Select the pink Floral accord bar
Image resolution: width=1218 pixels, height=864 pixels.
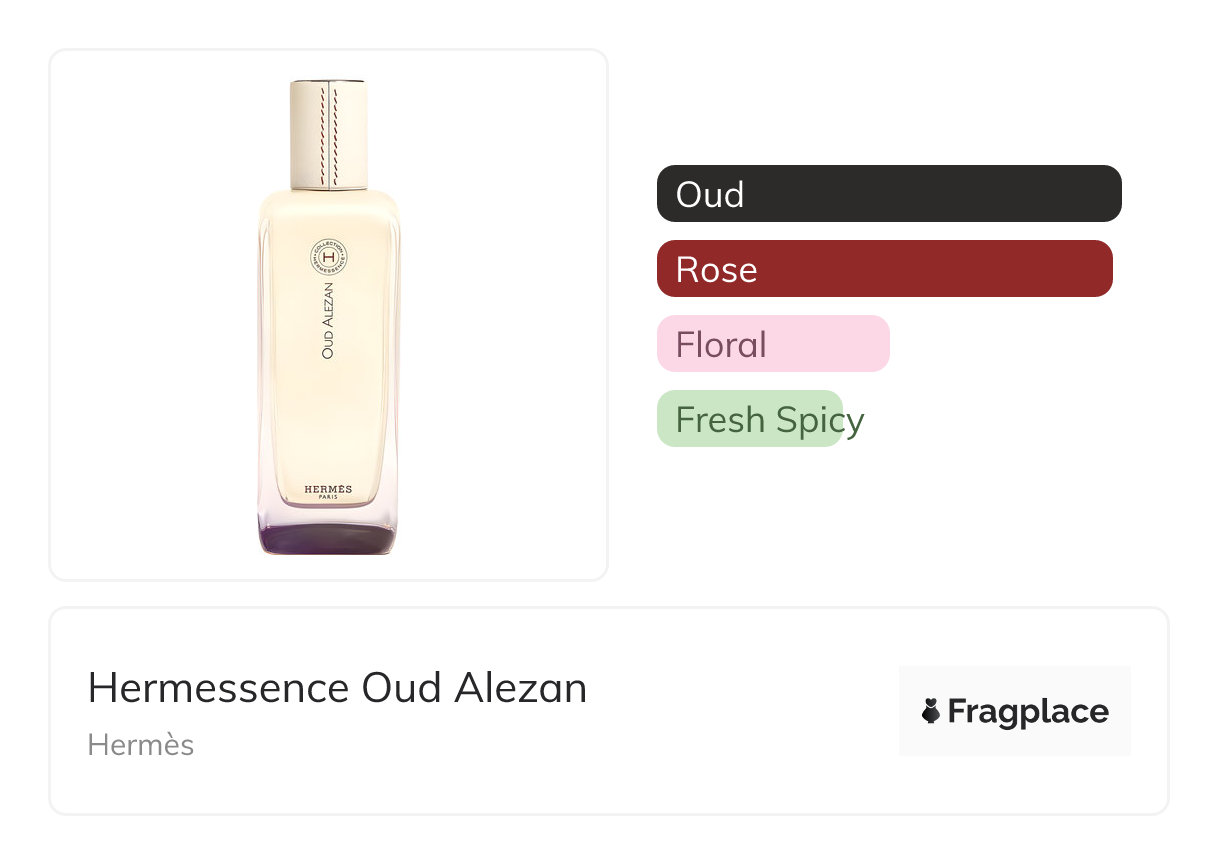[x=773, y=344]
